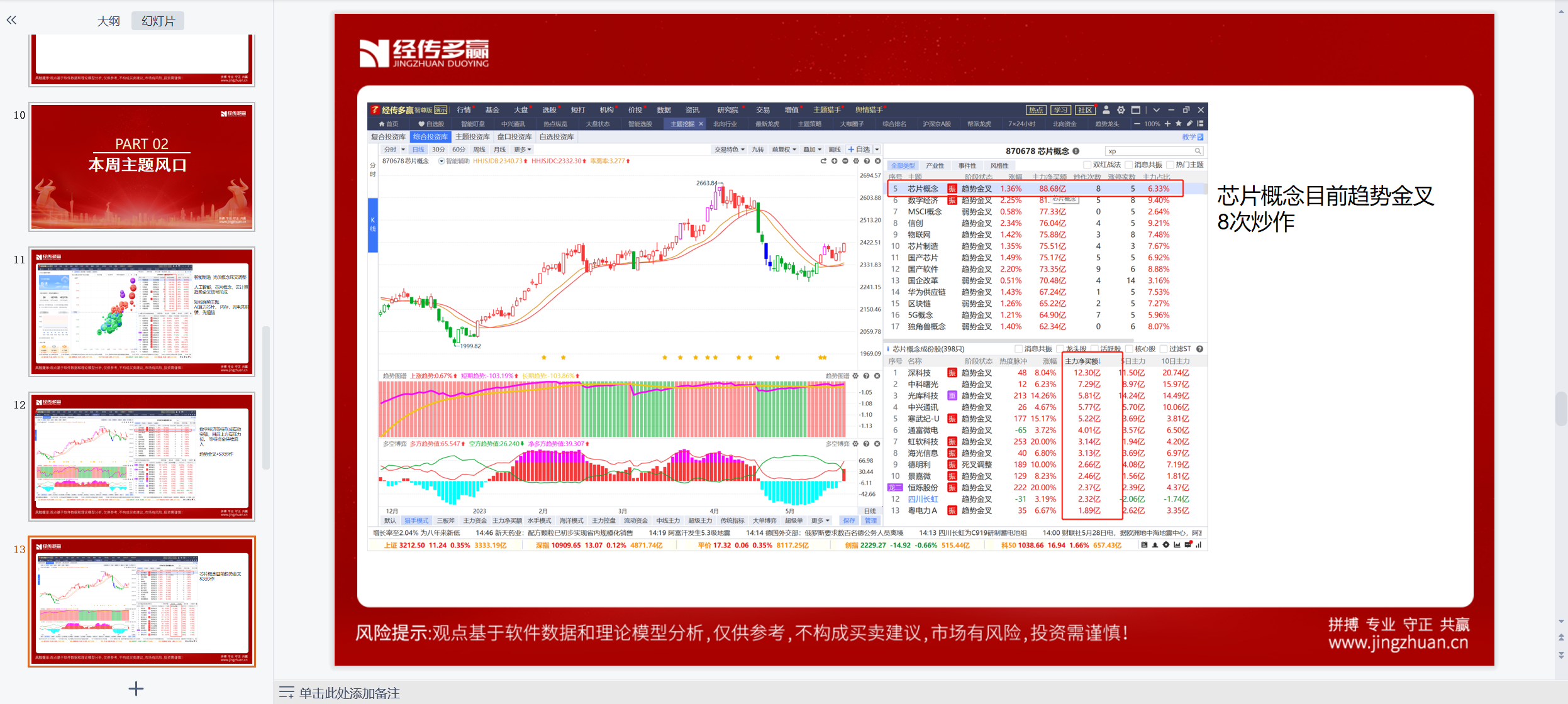
Task: Close the 主题挖掘 tab with the X
Action: pos(701,124)
